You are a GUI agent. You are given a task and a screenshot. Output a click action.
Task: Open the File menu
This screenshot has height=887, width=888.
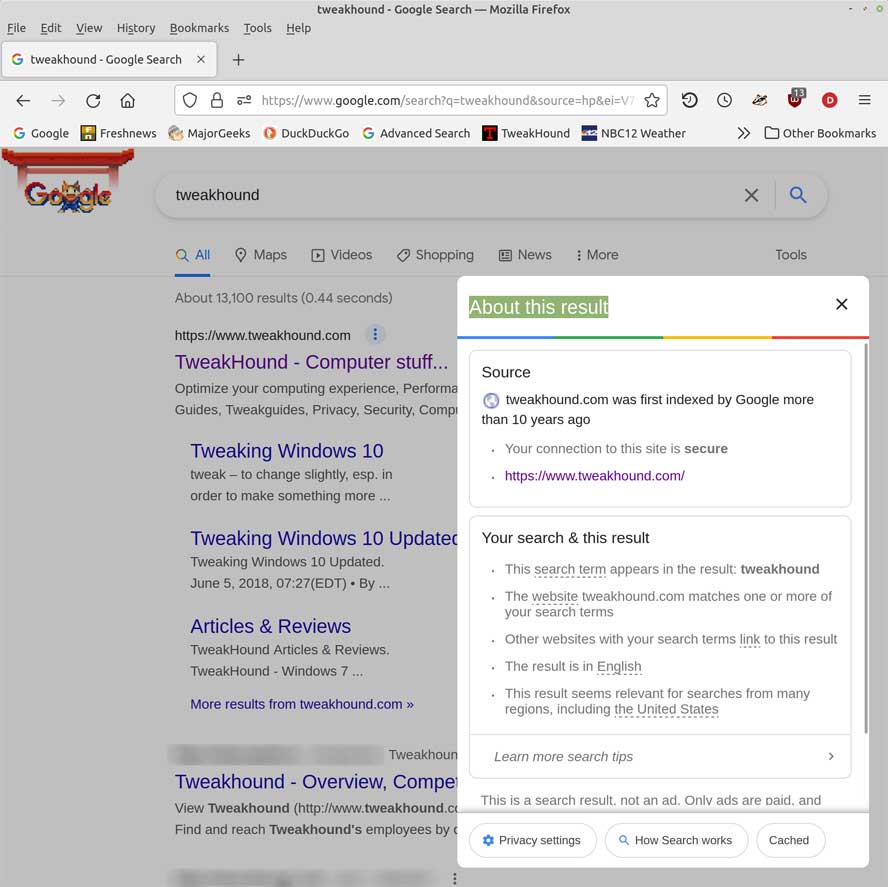tap(16, 28)
